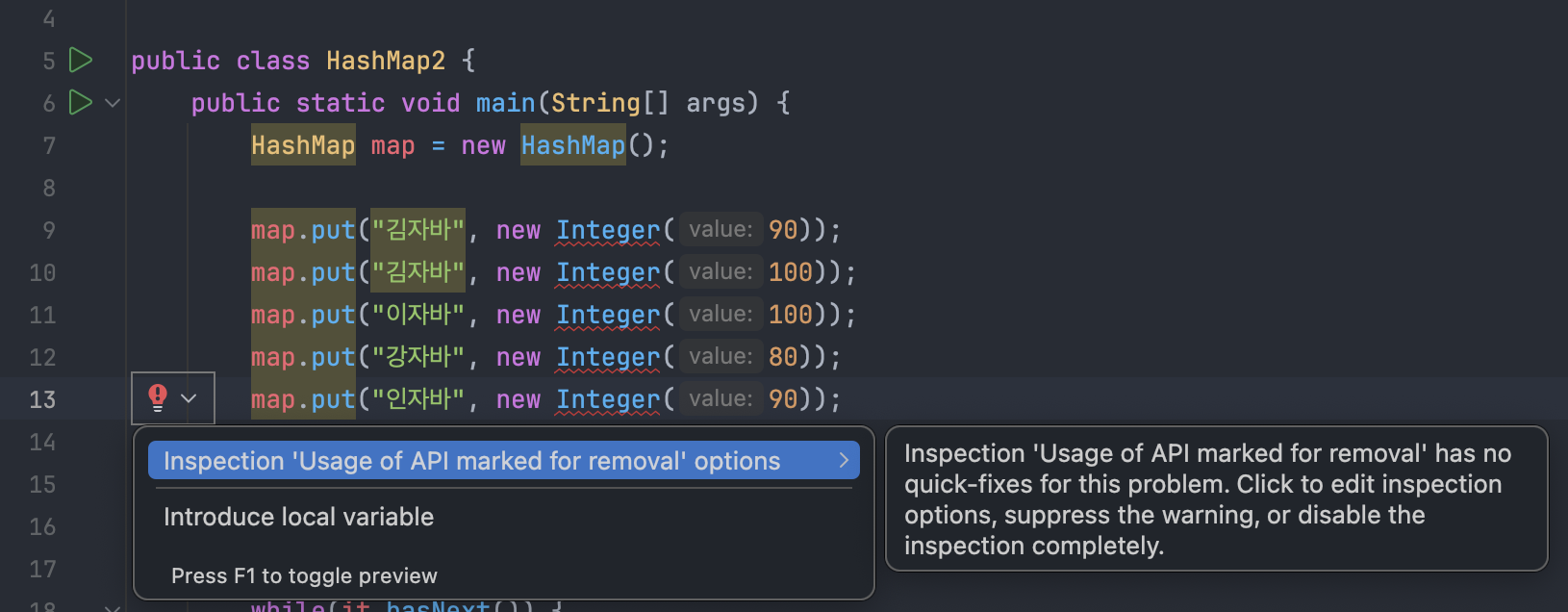
Task: Place cursor on highlighted HashMap type declaration
Action: pyautogui.click(x=303, y=145)
